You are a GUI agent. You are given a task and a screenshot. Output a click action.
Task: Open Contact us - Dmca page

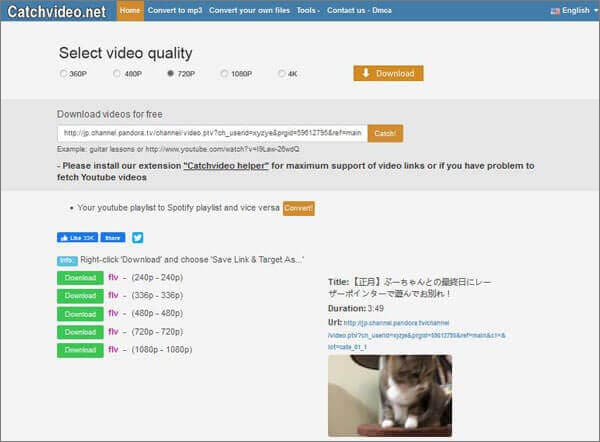tap(359, 11)
